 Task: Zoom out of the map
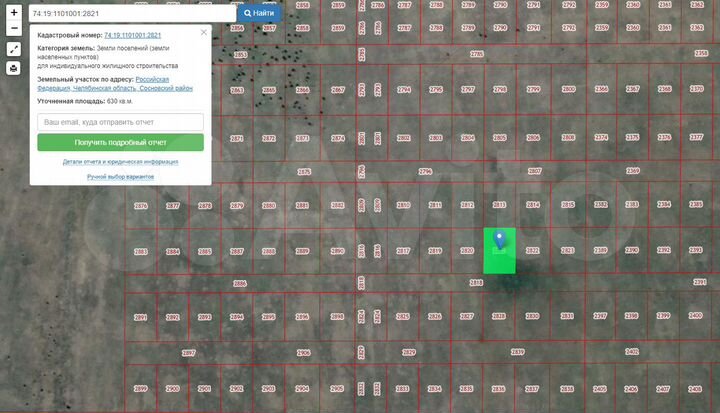pos(14,29)
